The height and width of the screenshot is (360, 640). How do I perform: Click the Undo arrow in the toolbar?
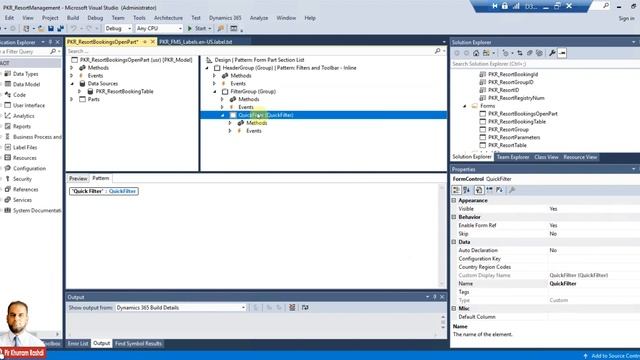click(x=73, y=29)
